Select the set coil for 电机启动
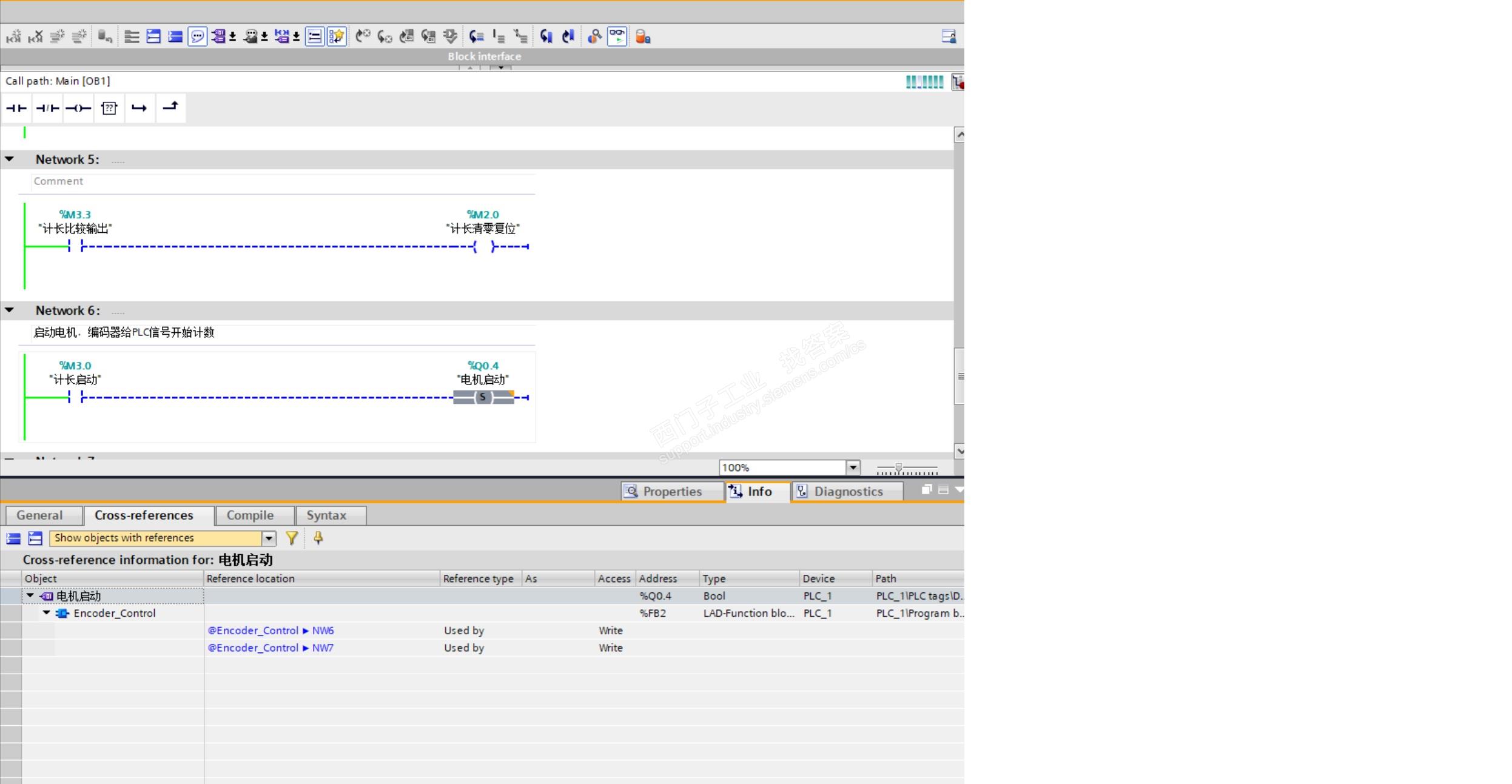Viewport: 1512px width, 784px height. [483, 398]
